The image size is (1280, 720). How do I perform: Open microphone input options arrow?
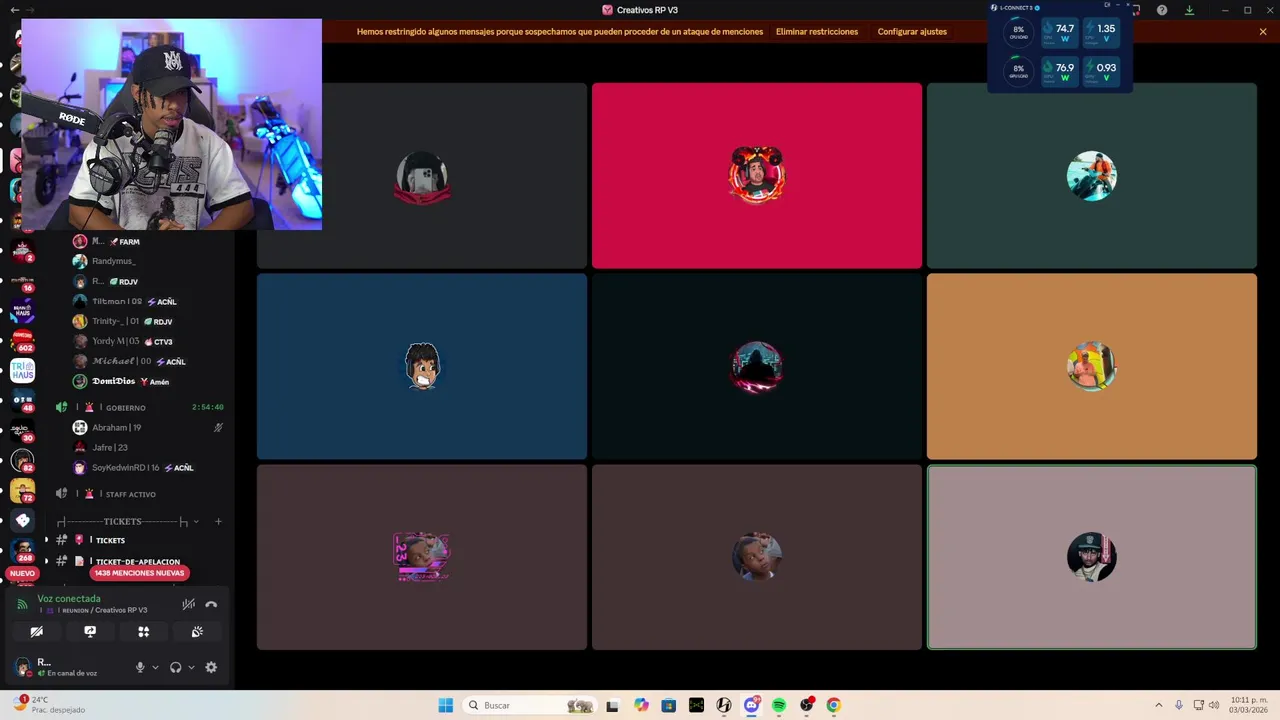click(x=155, y=667)
